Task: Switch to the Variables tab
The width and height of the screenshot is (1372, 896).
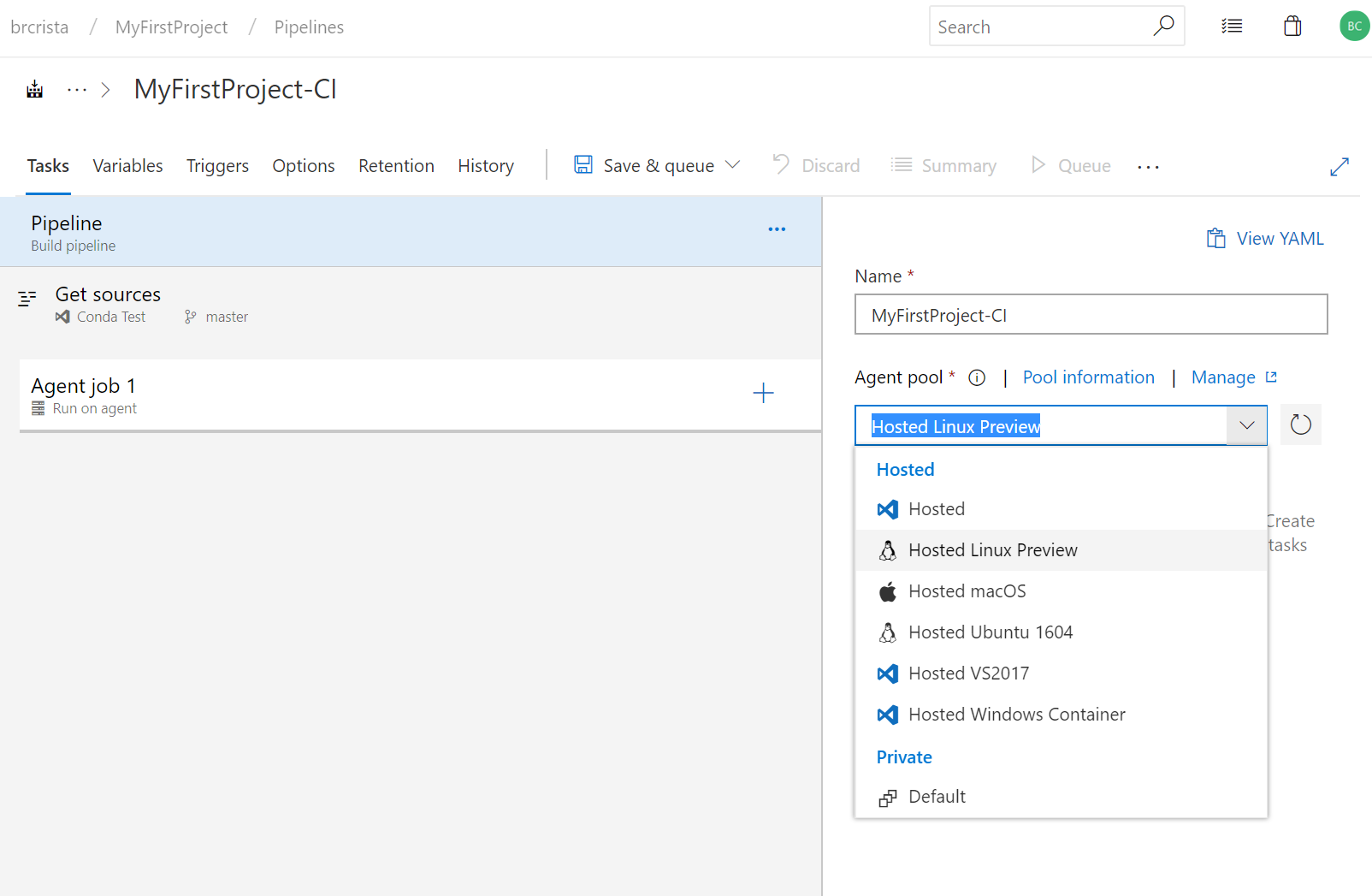Action: [x=127, y=166]
